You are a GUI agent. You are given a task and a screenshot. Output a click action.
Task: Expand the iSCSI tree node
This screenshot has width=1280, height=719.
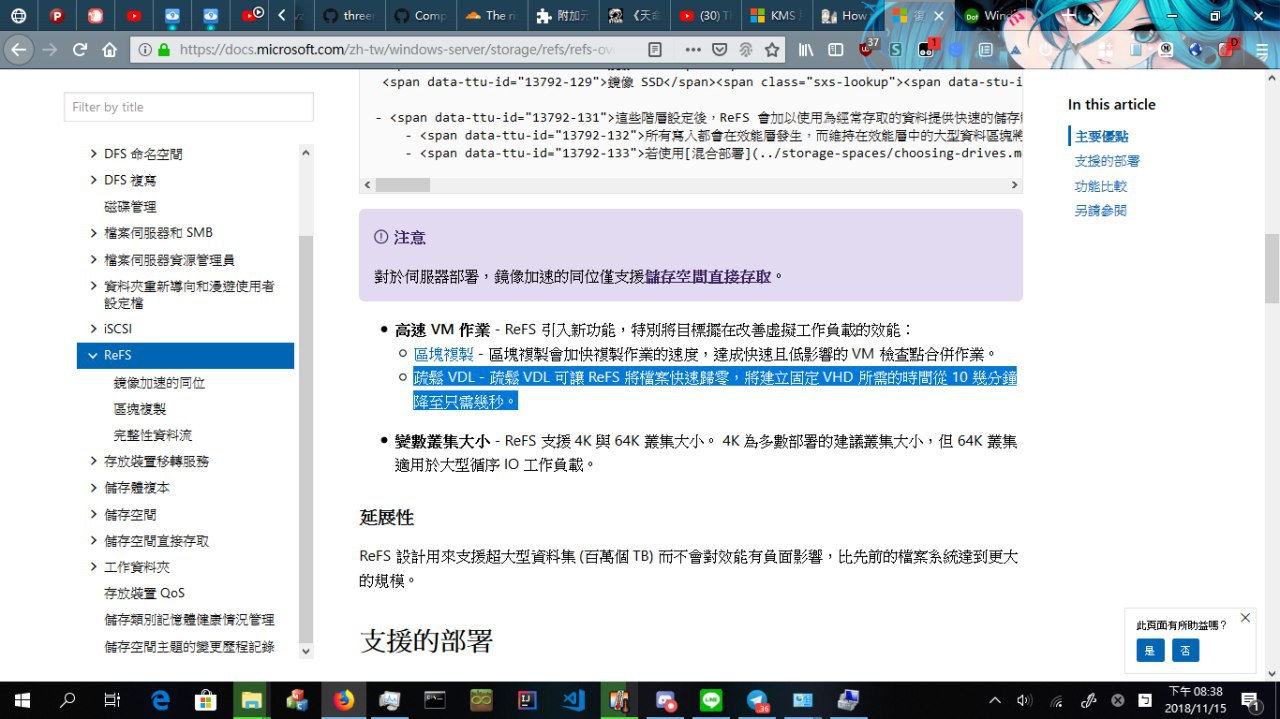coord(93,328)
